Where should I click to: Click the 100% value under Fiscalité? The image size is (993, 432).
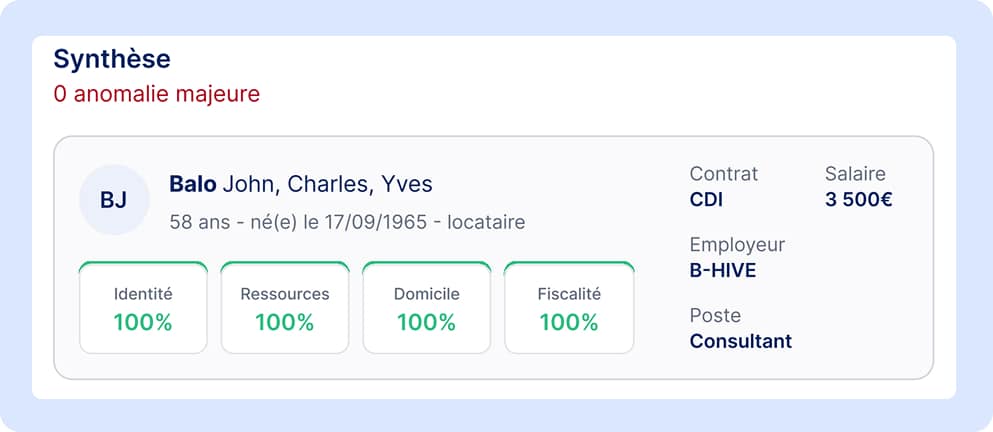569,323
